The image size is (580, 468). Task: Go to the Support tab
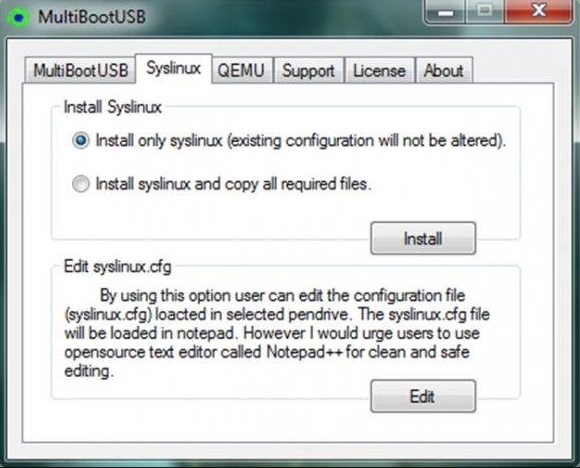[308, 70]
